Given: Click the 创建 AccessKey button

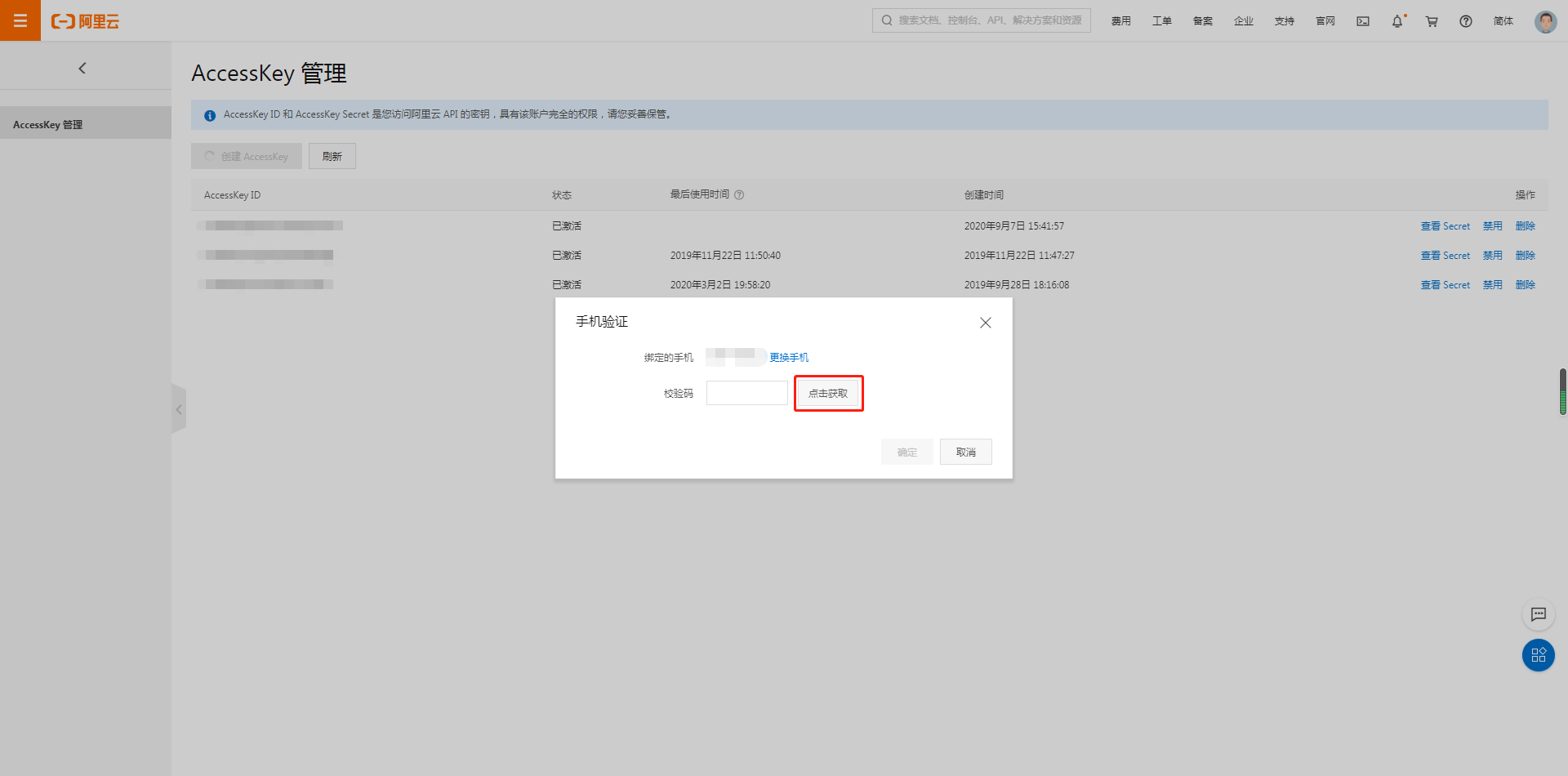Looking at the screenshot, I should 247,156.
